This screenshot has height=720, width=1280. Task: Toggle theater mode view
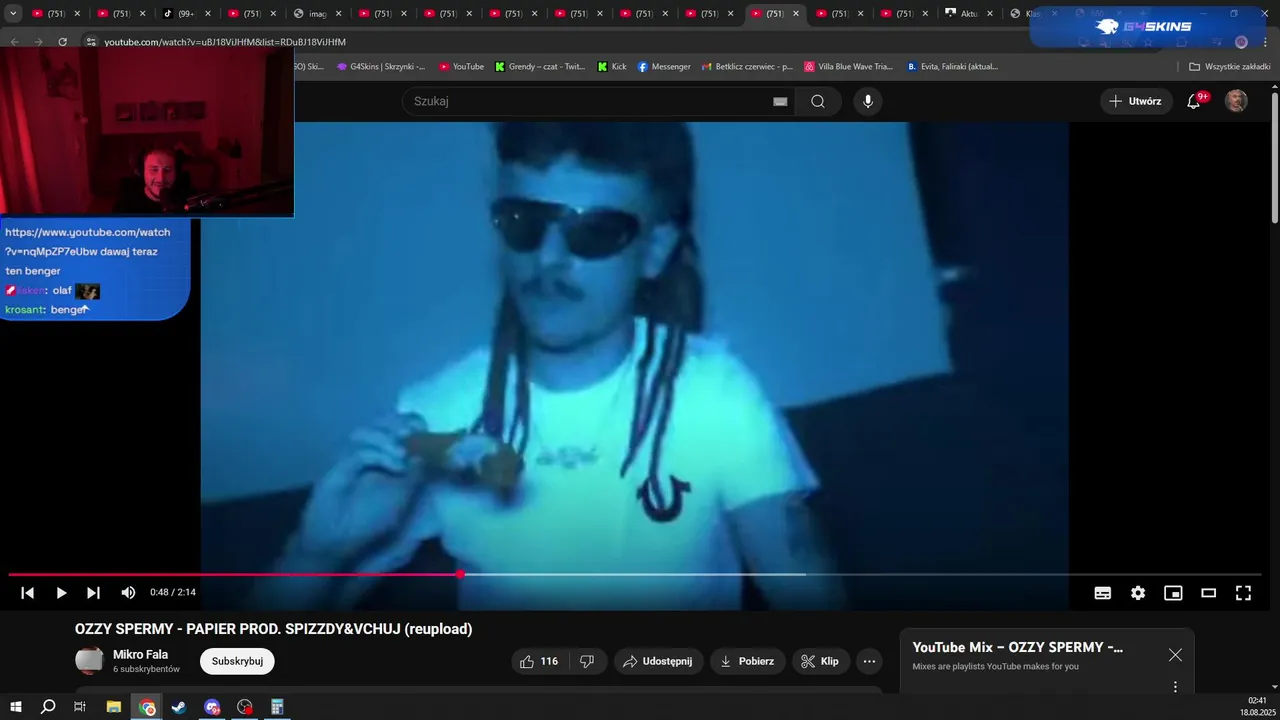[1208, 593]
